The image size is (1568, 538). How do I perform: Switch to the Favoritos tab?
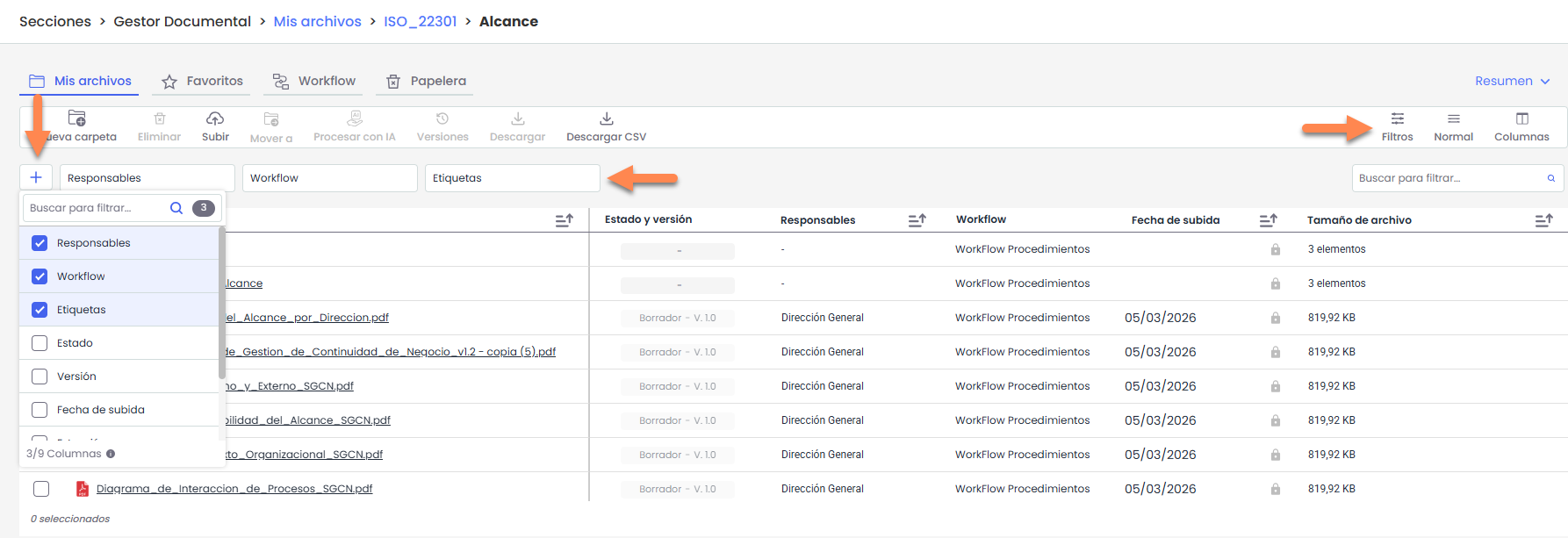(x=203, y=81)
